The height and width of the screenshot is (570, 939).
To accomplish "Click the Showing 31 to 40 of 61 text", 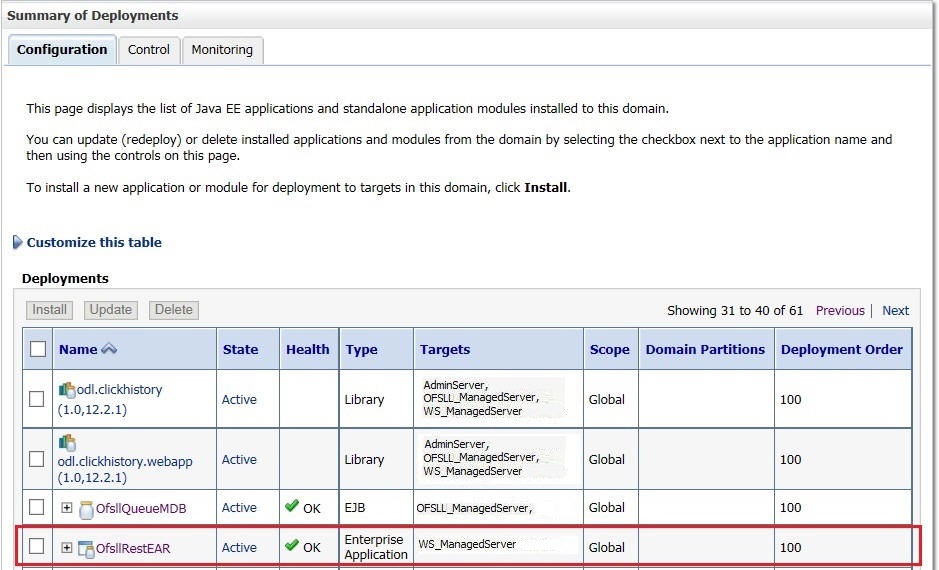I will (735, 311).
